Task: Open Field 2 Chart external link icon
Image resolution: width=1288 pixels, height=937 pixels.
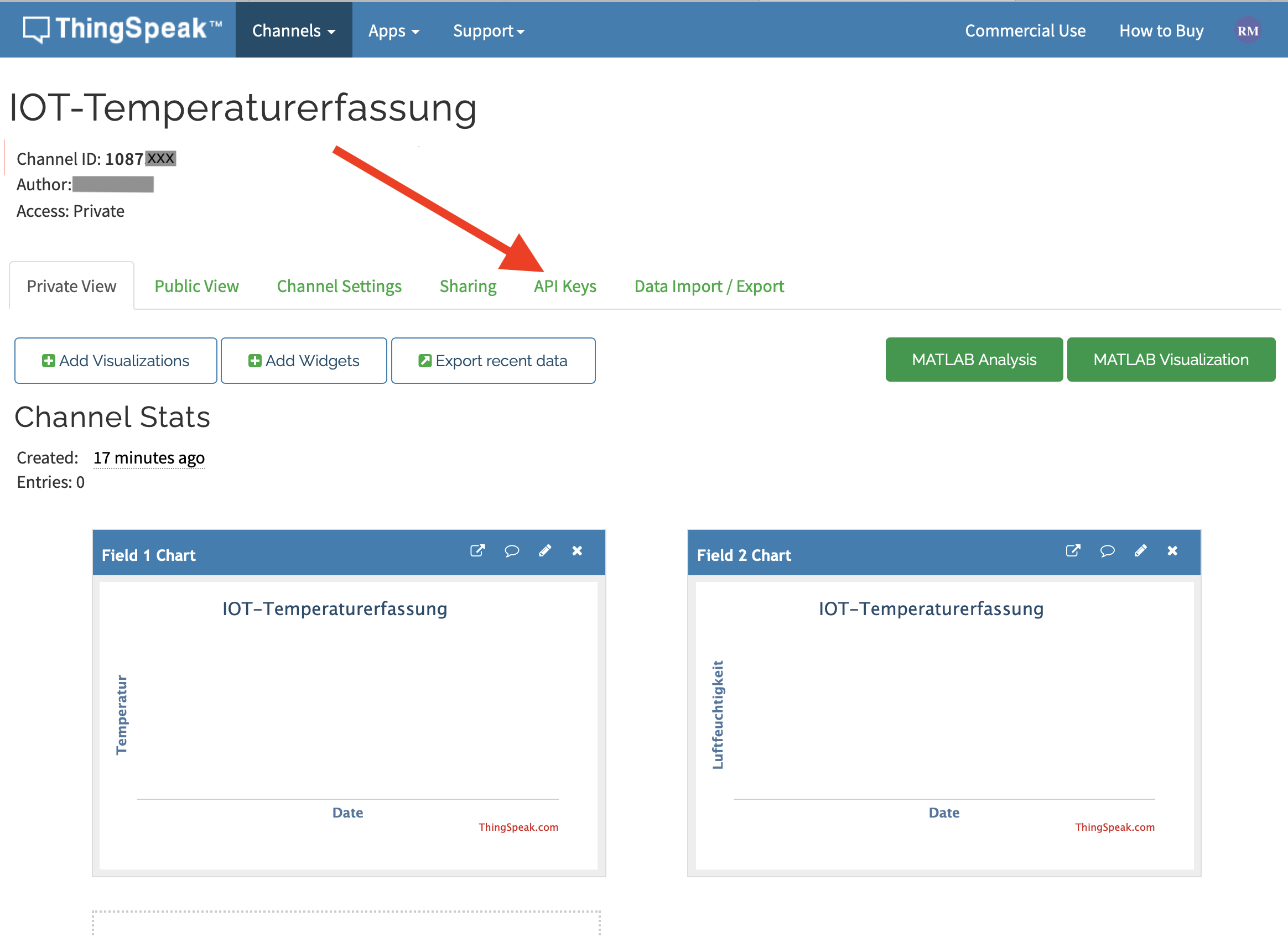Action: [x=1072, y=550]
